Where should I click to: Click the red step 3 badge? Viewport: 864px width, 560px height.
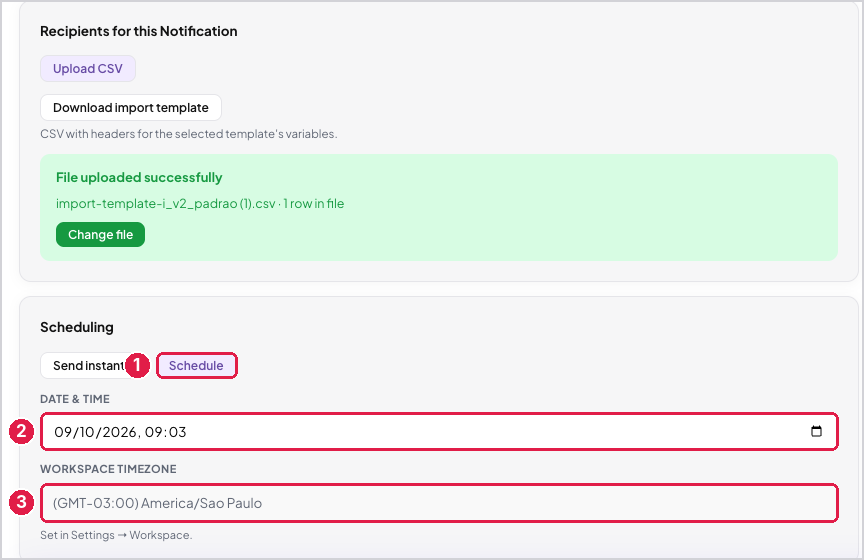pyautogui.click(x=21, y=502)
